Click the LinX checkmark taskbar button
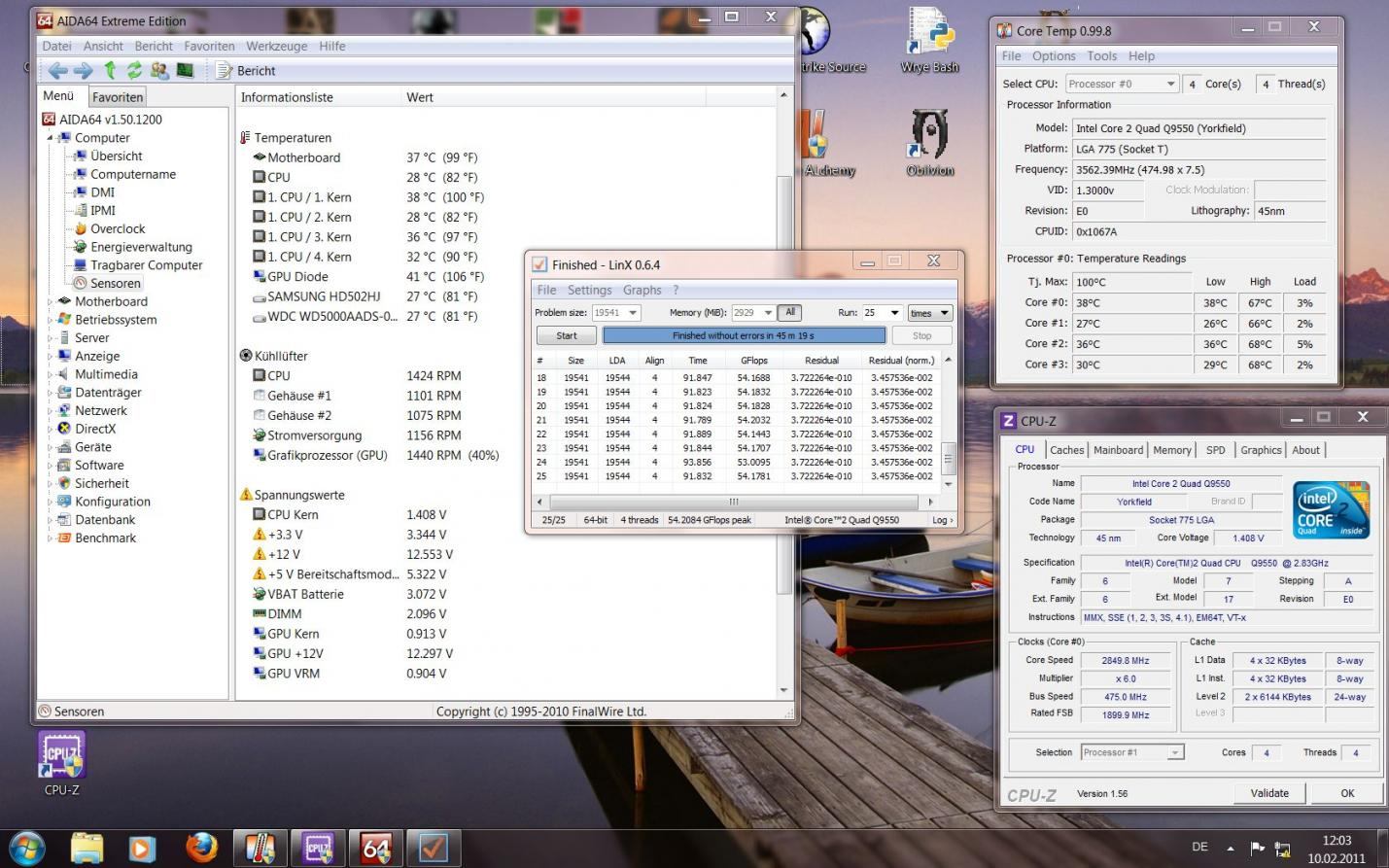 (434, 849)
